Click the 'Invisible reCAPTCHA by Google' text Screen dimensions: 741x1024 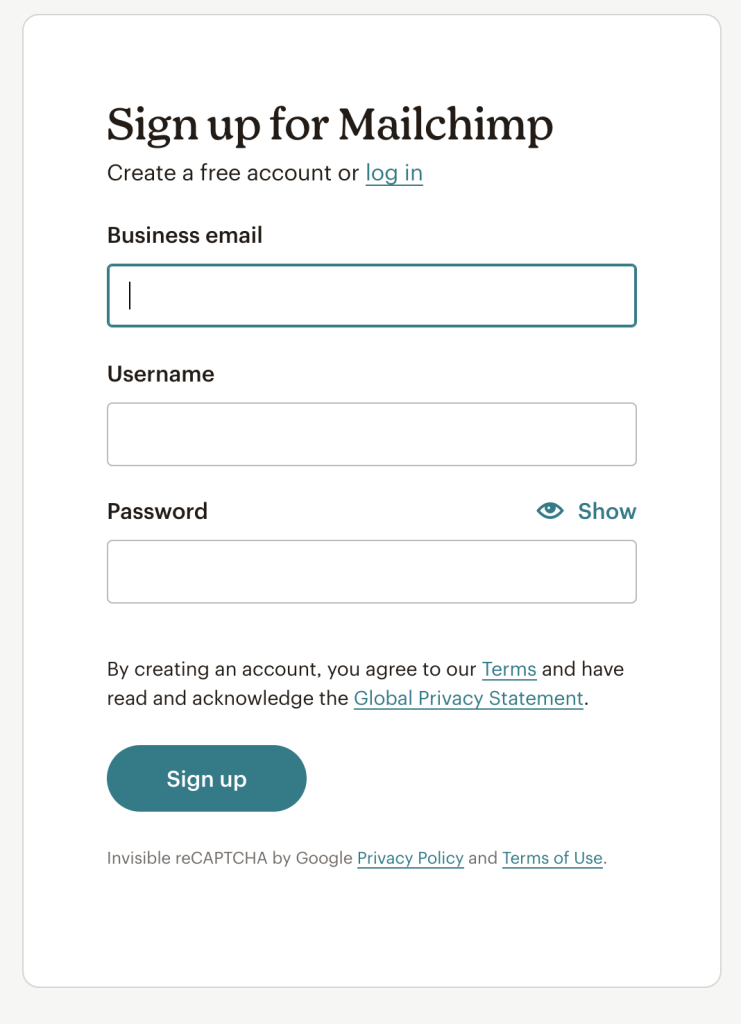click(x=230, y=858)
